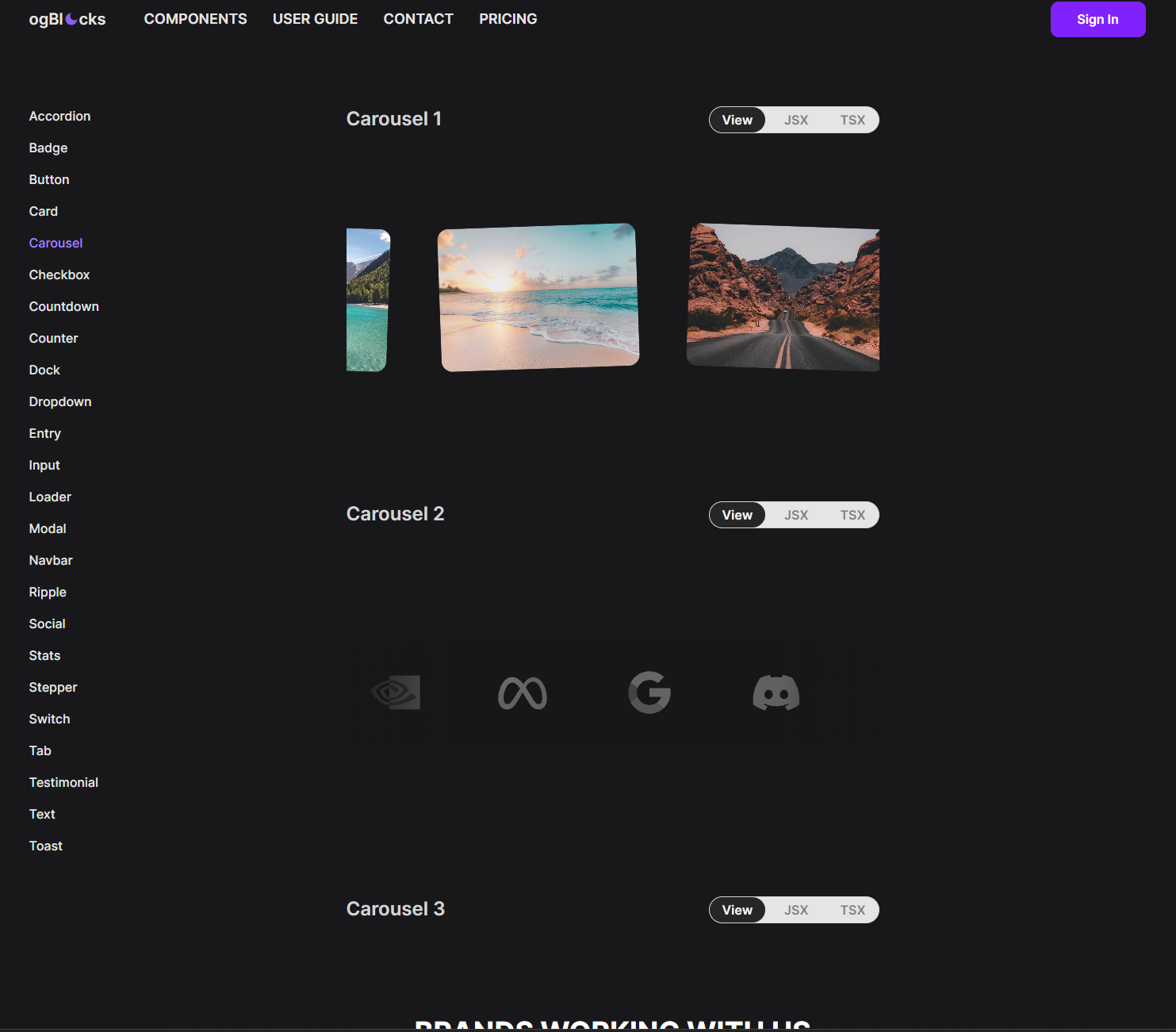Click the Meta logo in Carousel 2

(x=523, y=693)
